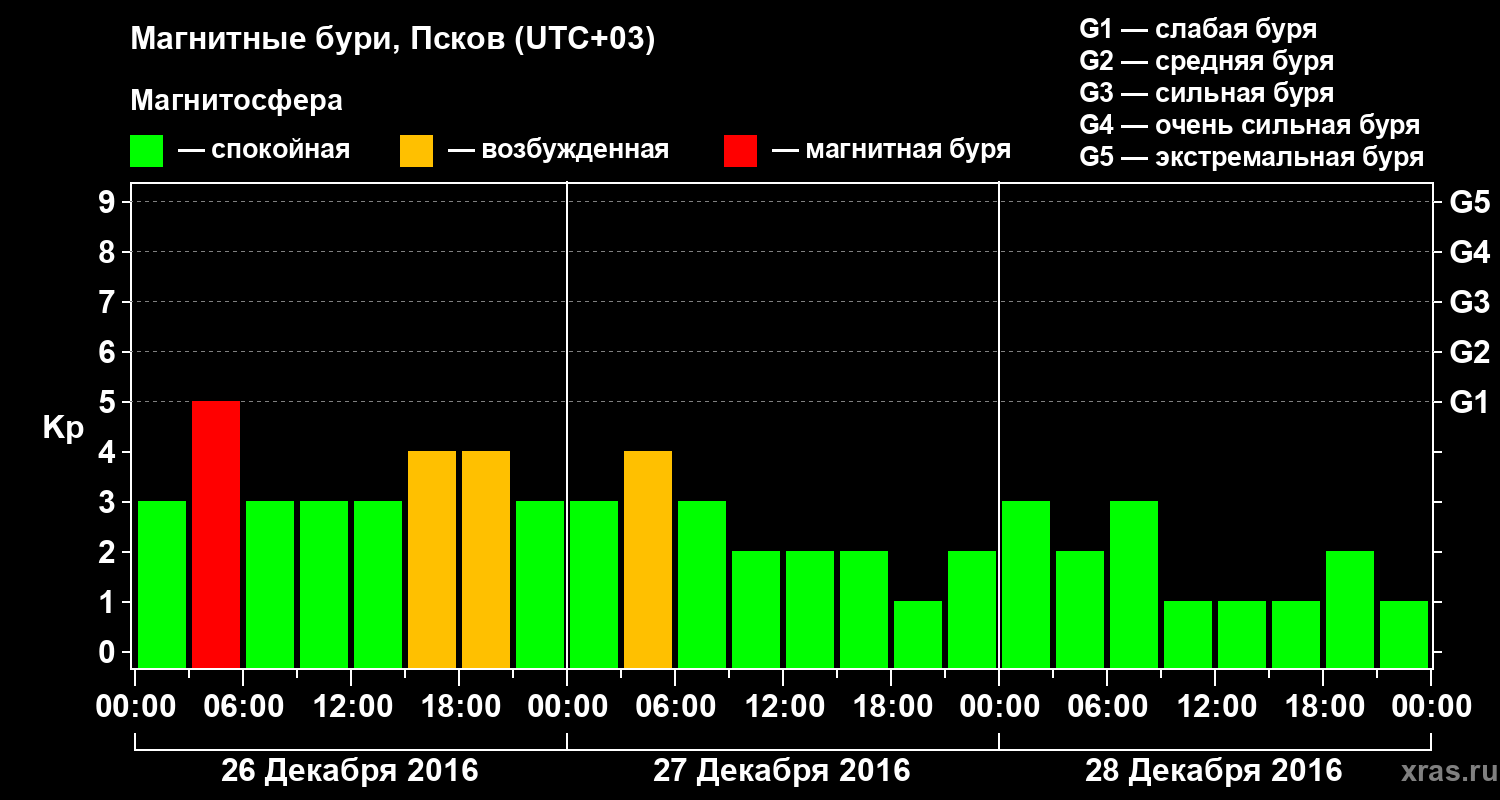1500x800 pixels.
Task: Click the 'Магнитосфера' heading
Action: coord(237,101)
